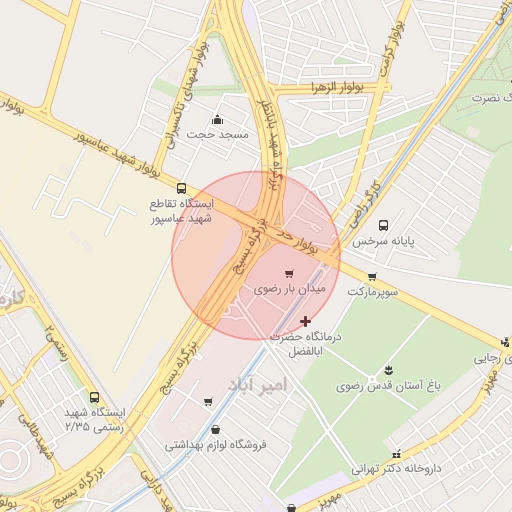Image resolution: width=512 pixels, height=512 pixels.
Task: Click the بولوار شهدای تاکسیرانی road label
Action: point(187,95)
